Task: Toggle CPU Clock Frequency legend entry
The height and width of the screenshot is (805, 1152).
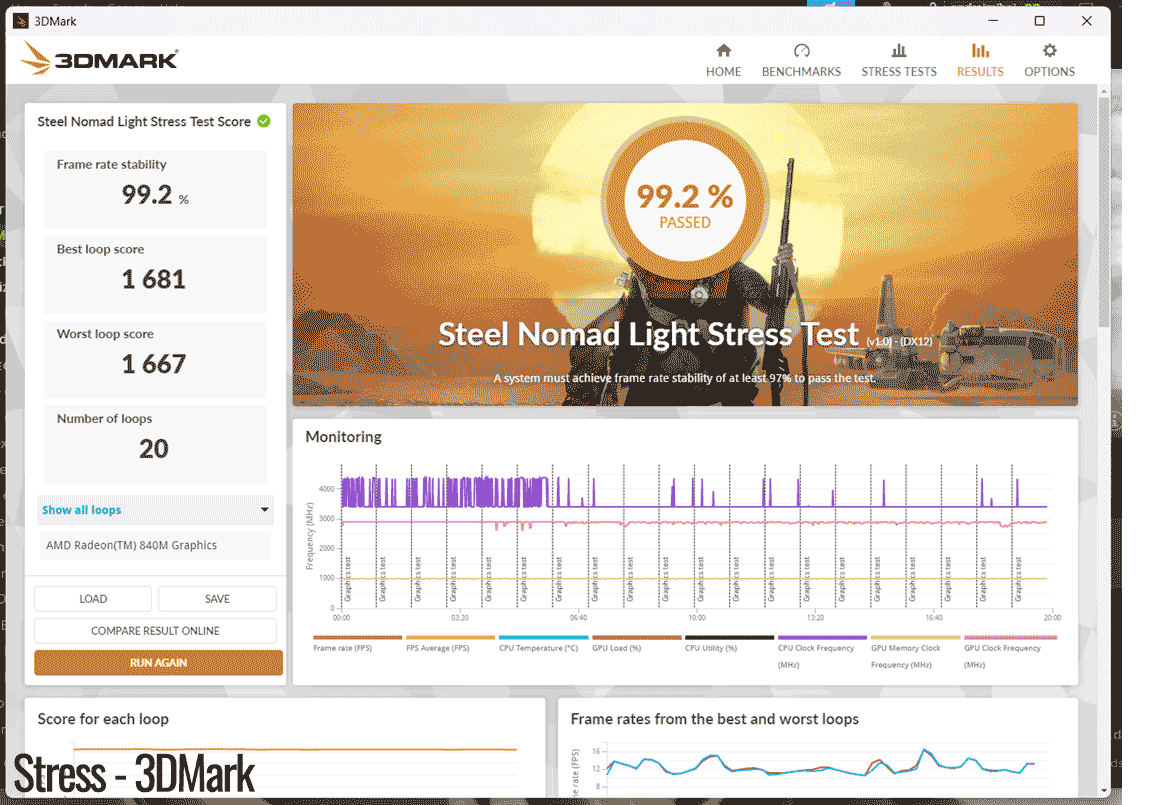Action: [822, 651]
